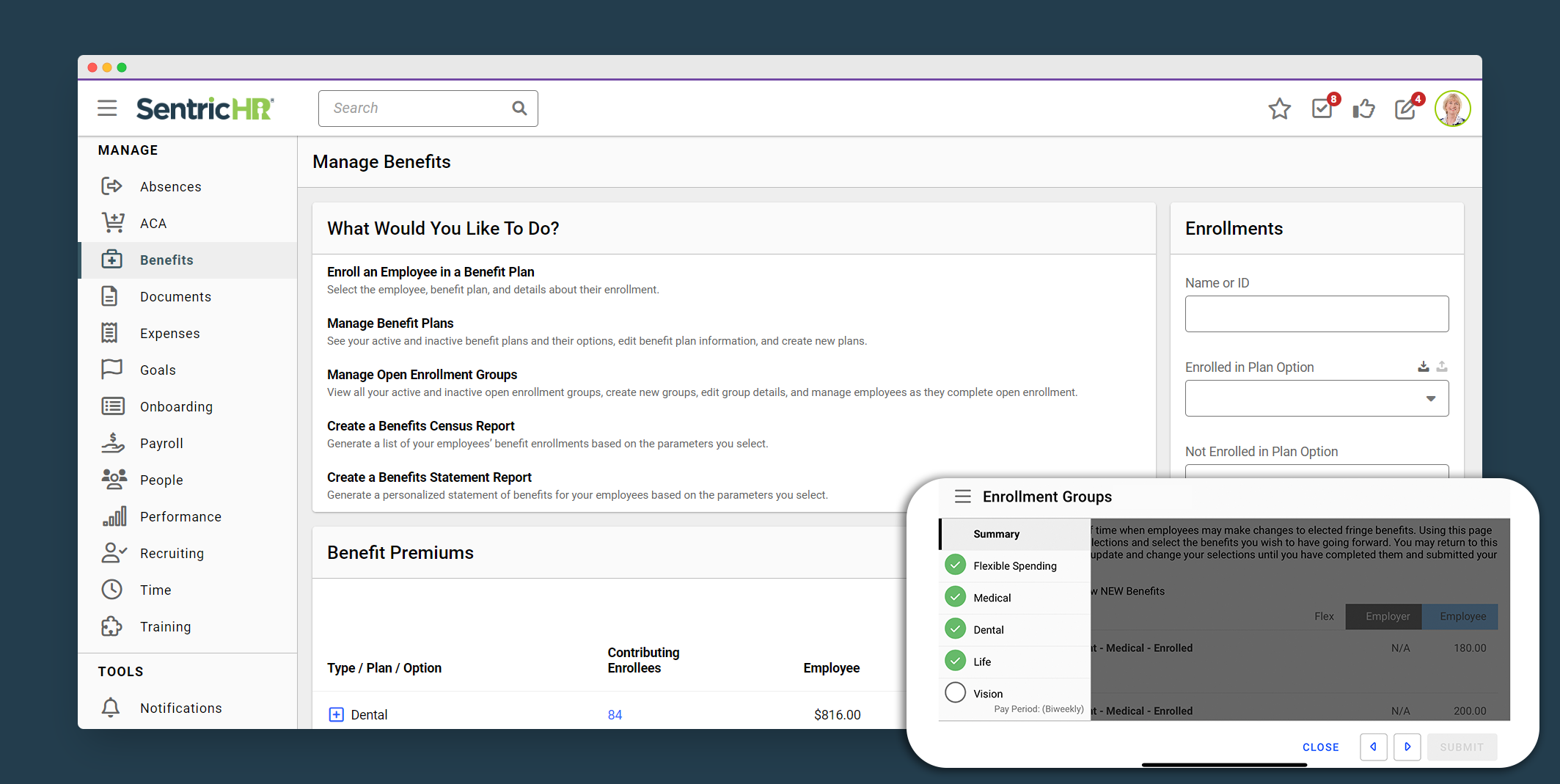
Task: Click the 'Pay Period: (Biweekly)' text
Action: [1039, 709]
